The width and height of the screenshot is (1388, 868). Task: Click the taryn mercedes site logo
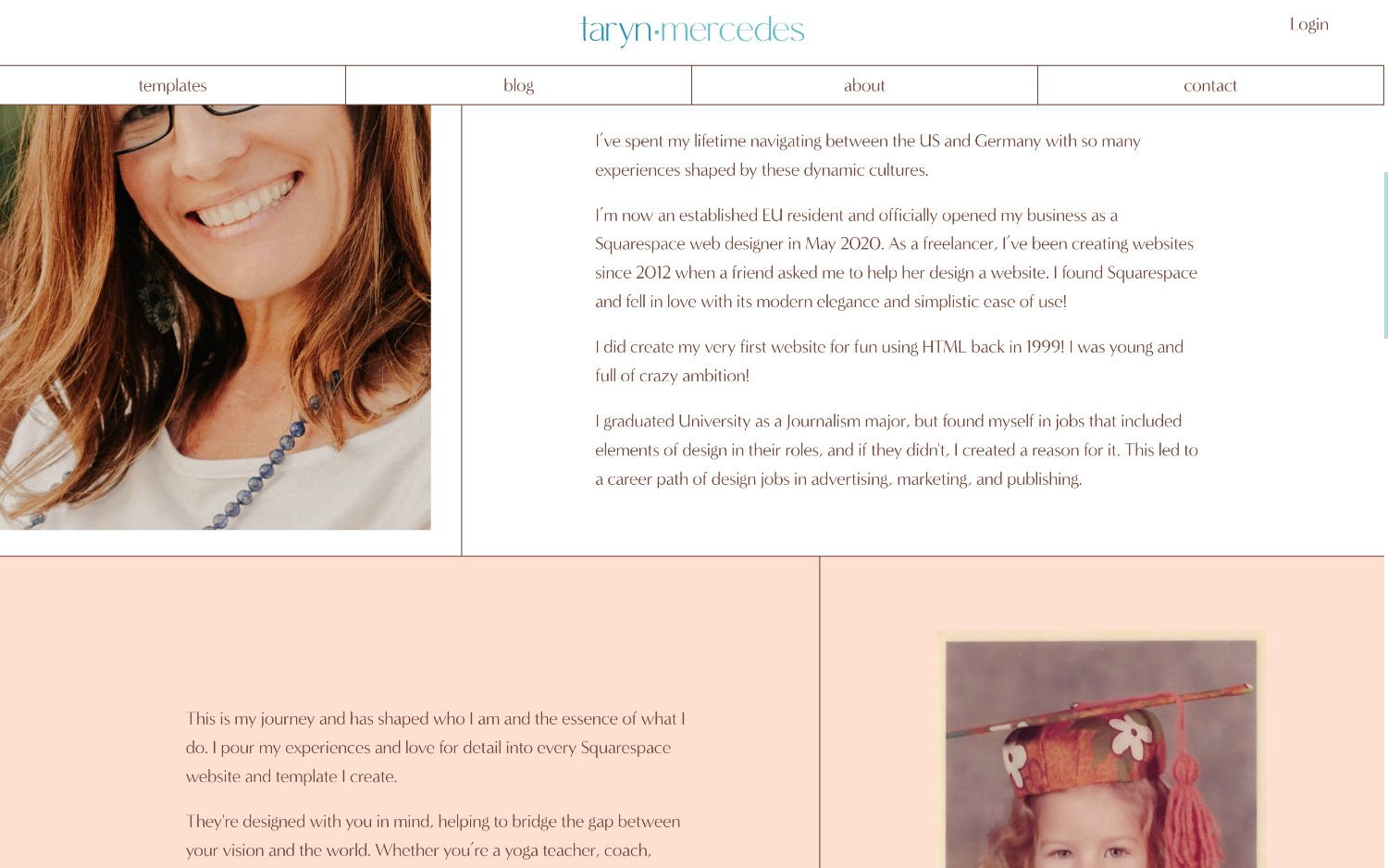tap(692, 30)
